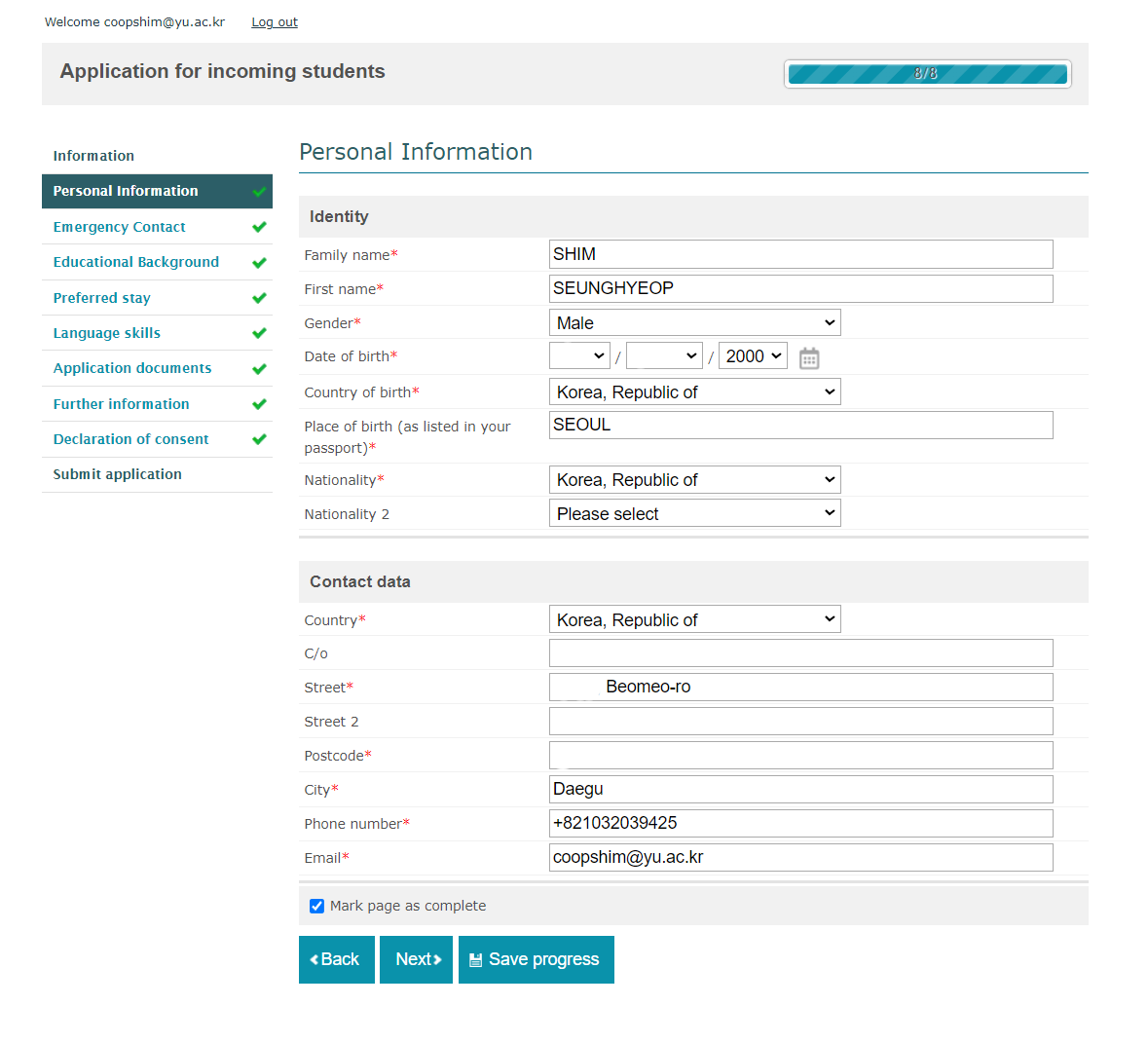The height and width of the screenshot is (1043, 1148).
Task: Go to Further information section
Action: 121,404
